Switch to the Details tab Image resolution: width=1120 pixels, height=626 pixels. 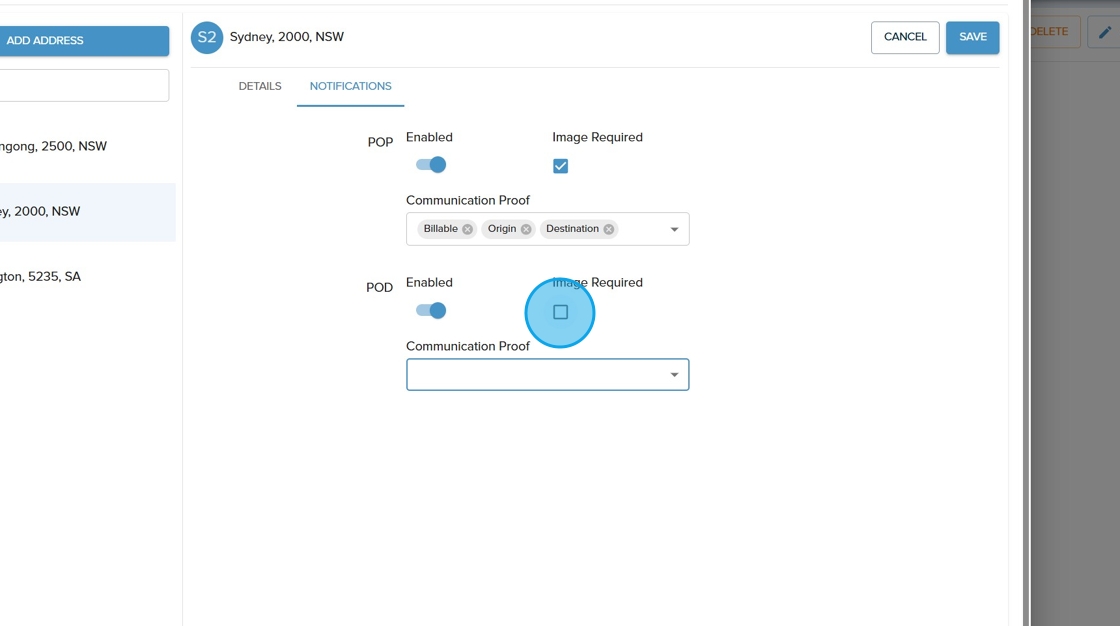point(260,86)
